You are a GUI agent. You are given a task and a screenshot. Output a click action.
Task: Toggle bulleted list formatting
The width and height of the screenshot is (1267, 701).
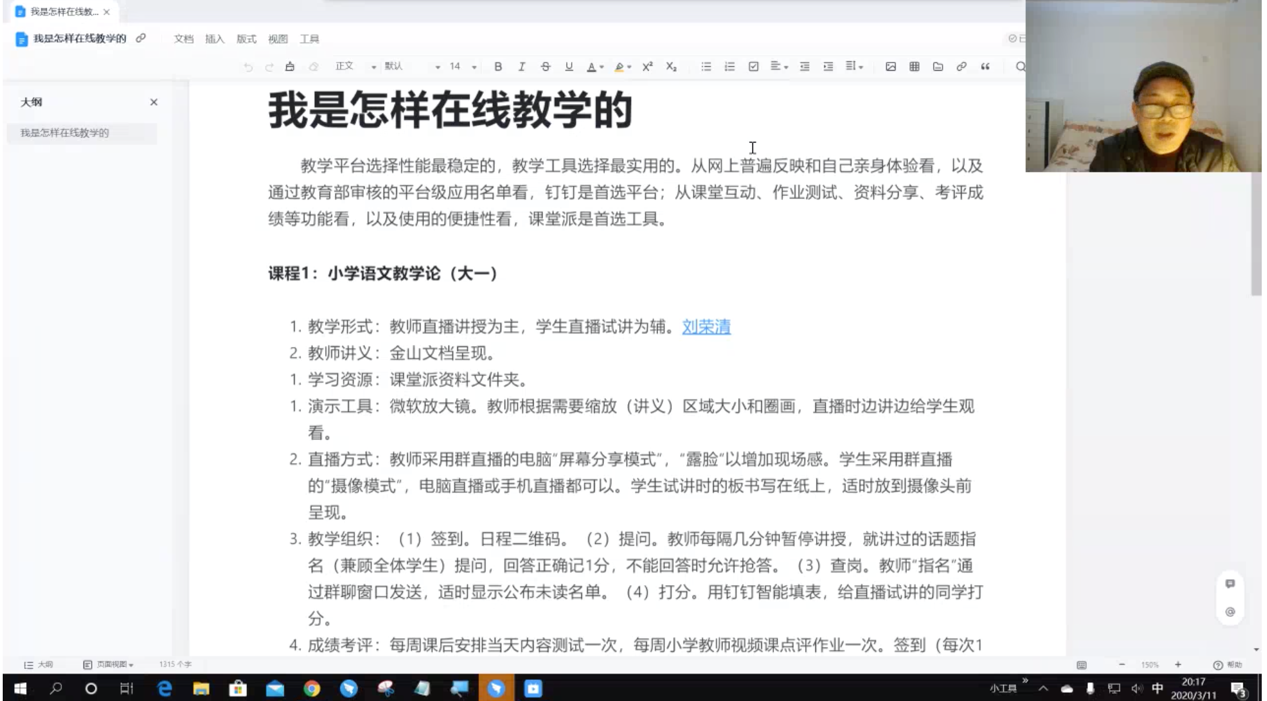(706, 67)
